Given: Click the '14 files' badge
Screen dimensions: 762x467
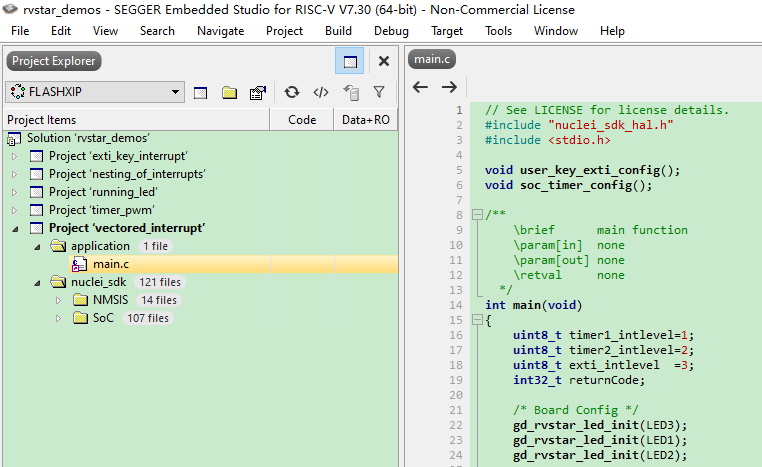Looking at the screenshot, I should (x=159, y=300).
